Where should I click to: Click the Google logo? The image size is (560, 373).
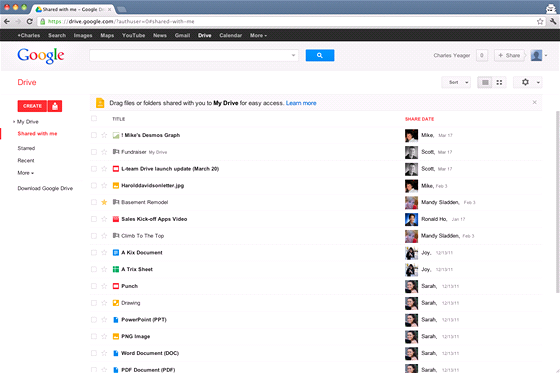[41, 56]
